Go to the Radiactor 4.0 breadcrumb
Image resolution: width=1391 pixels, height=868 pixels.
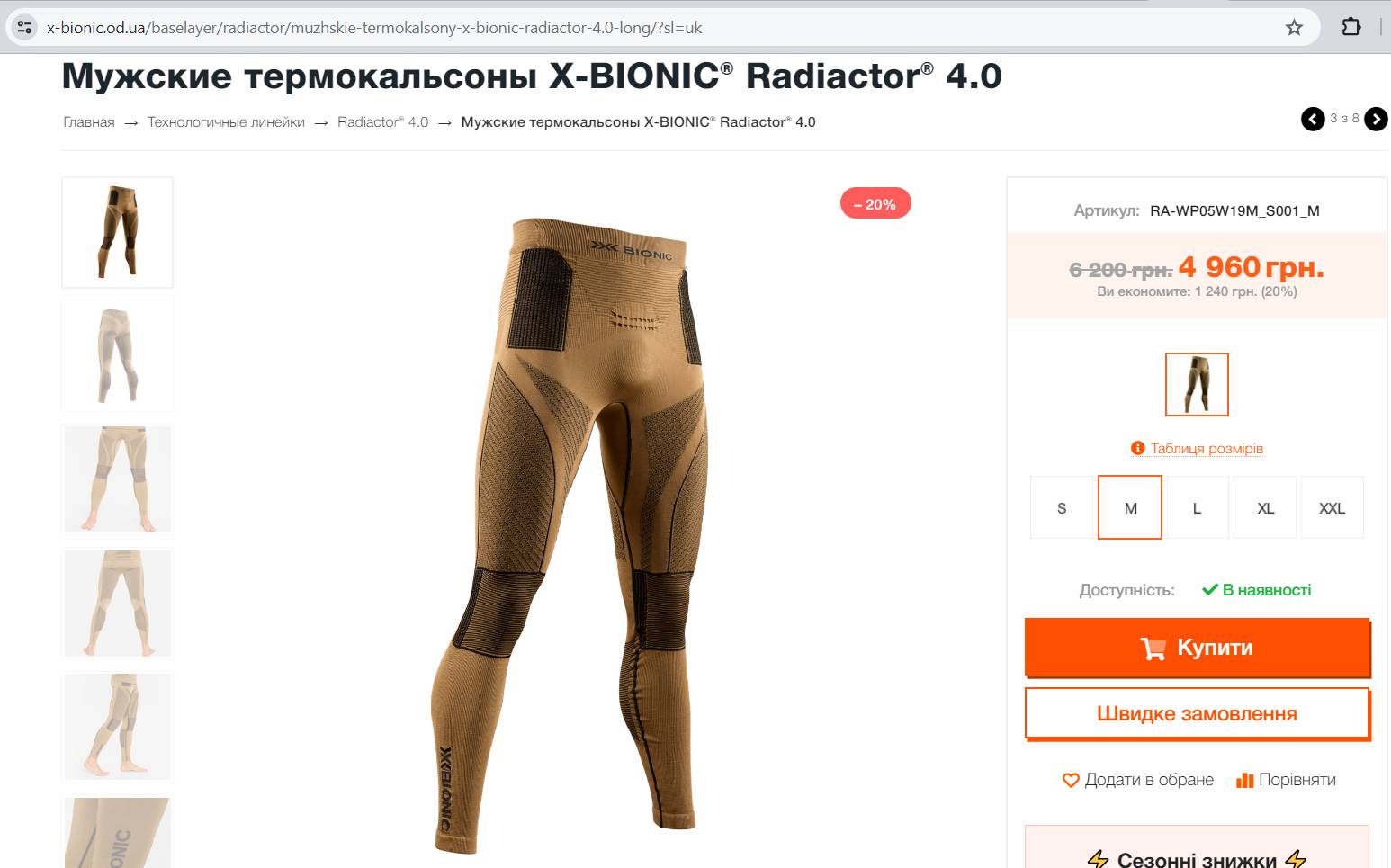(x=383, y=122)
